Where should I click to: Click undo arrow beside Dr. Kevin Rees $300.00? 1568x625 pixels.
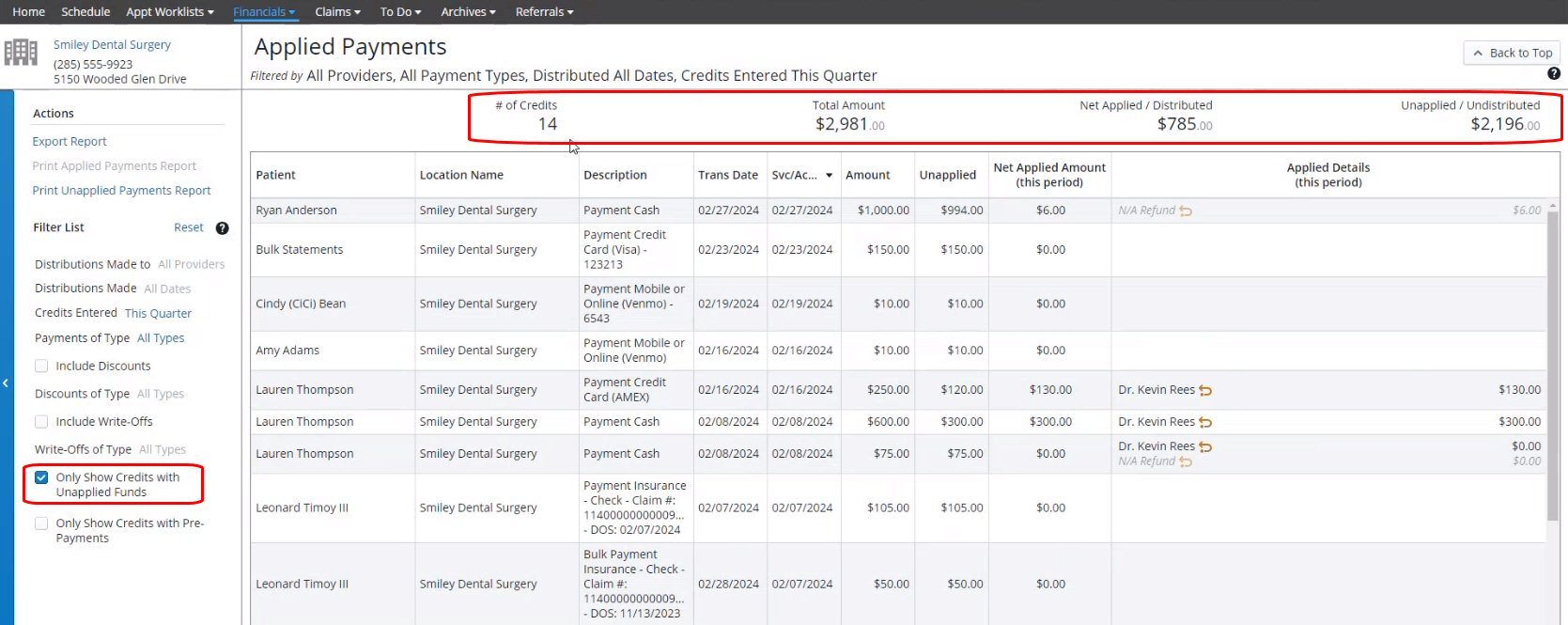coord(1205,423)
